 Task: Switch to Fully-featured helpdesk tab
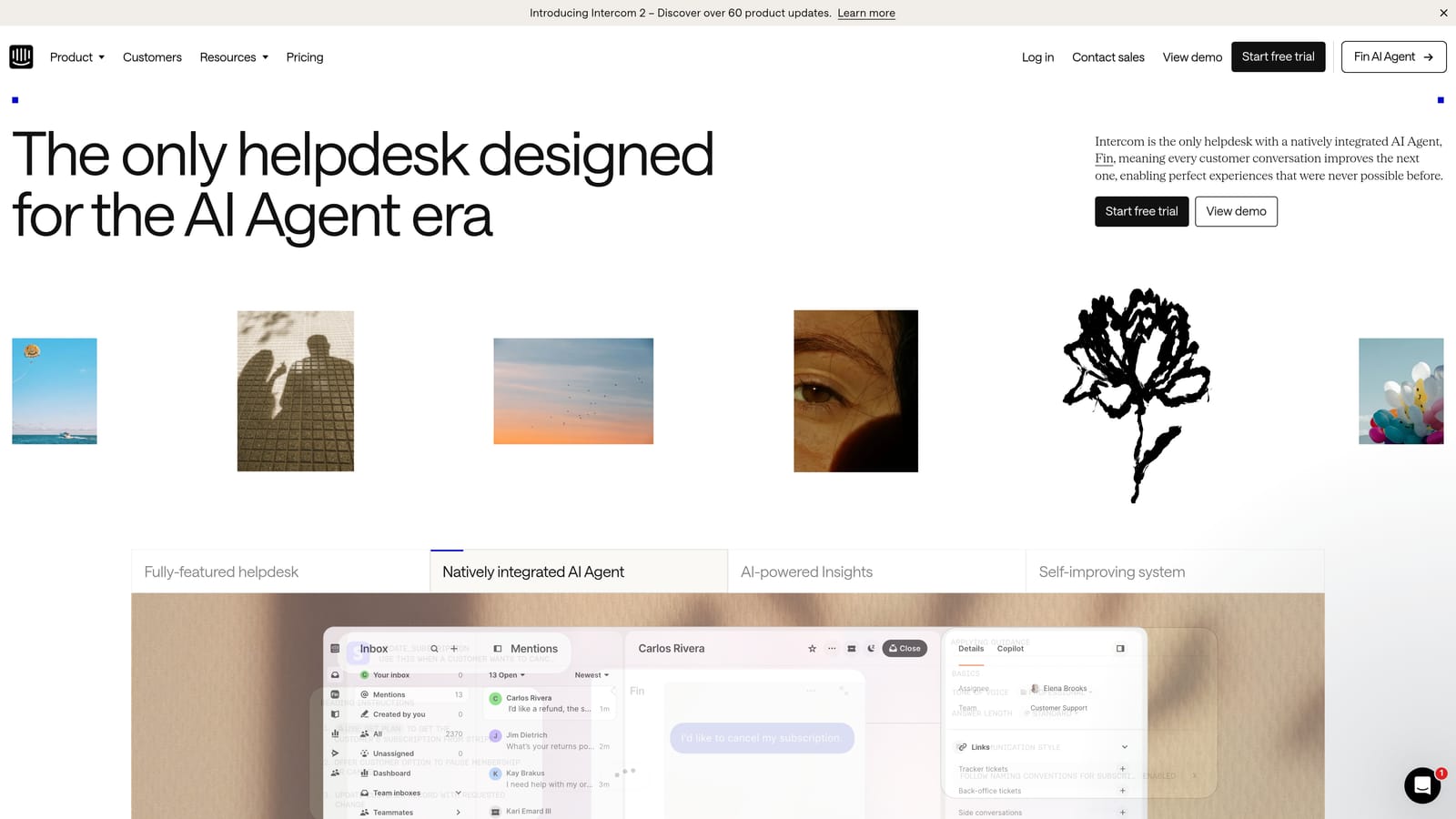click(x=280, y=571)
